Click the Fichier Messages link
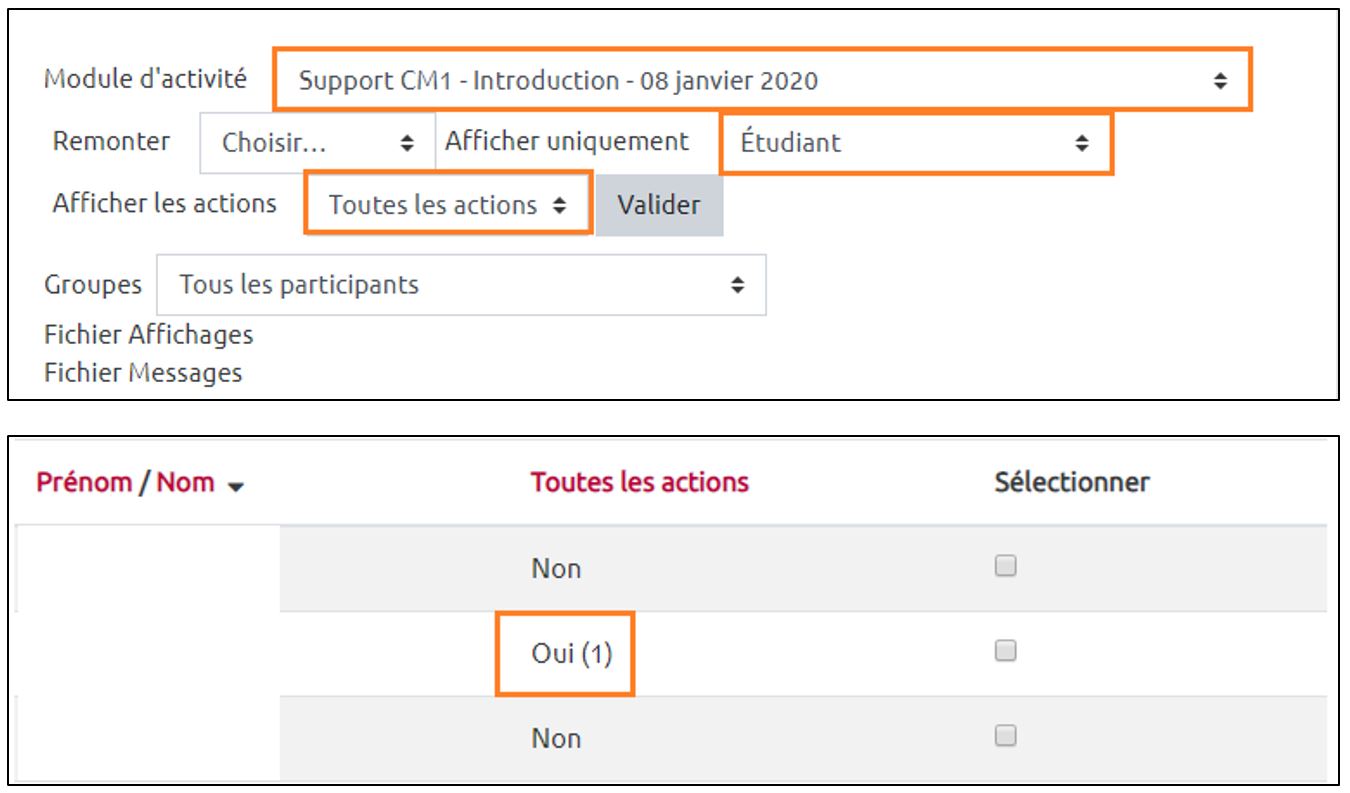The width and height of the screenshot is (1350, 793). 143,373
